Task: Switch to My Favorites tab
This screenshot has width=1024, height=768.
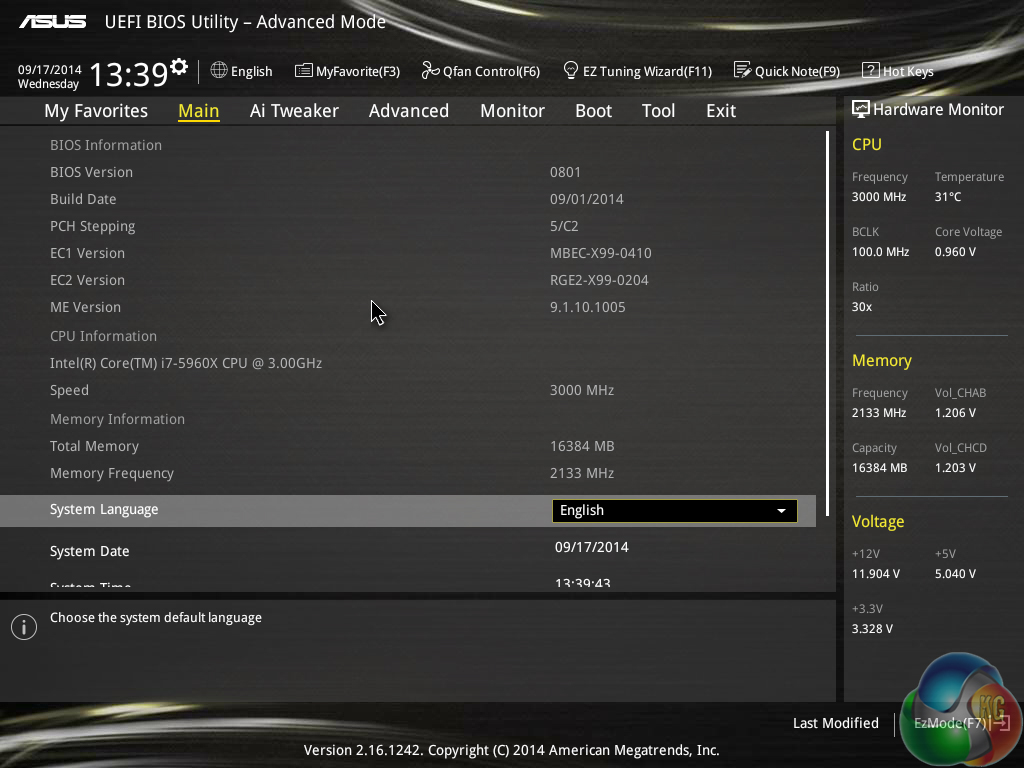Action: (x=96, y=110)
